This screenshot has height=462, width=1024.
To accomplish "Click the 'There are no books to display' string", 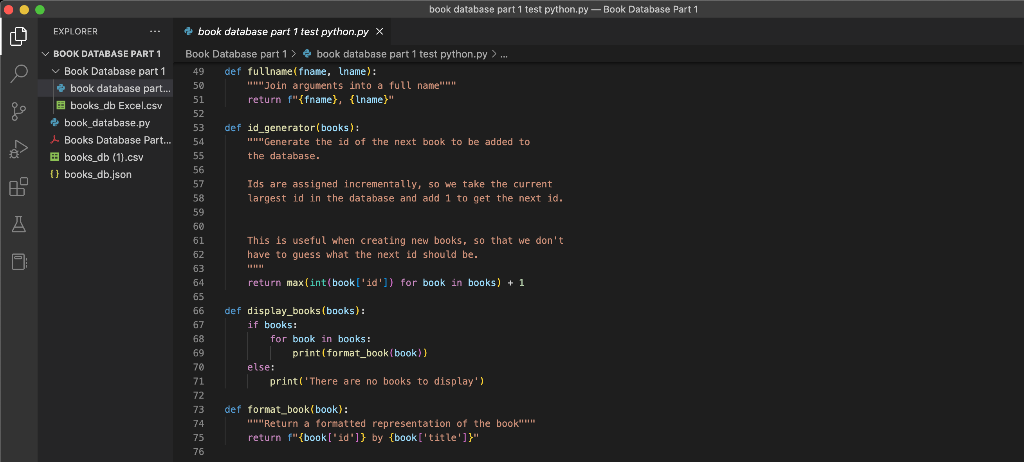I will pos(391,382).
